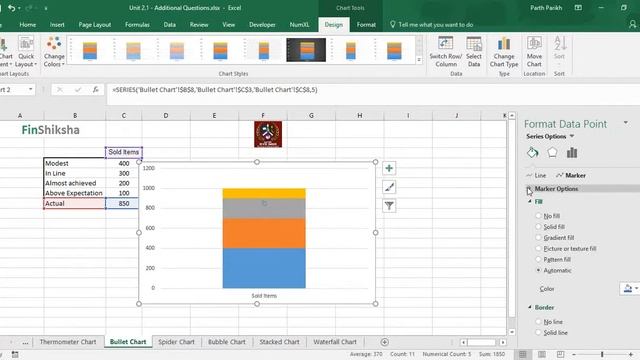640x360 pixels.
Task: Click Move Chart button
Action: tap(534, 52)
